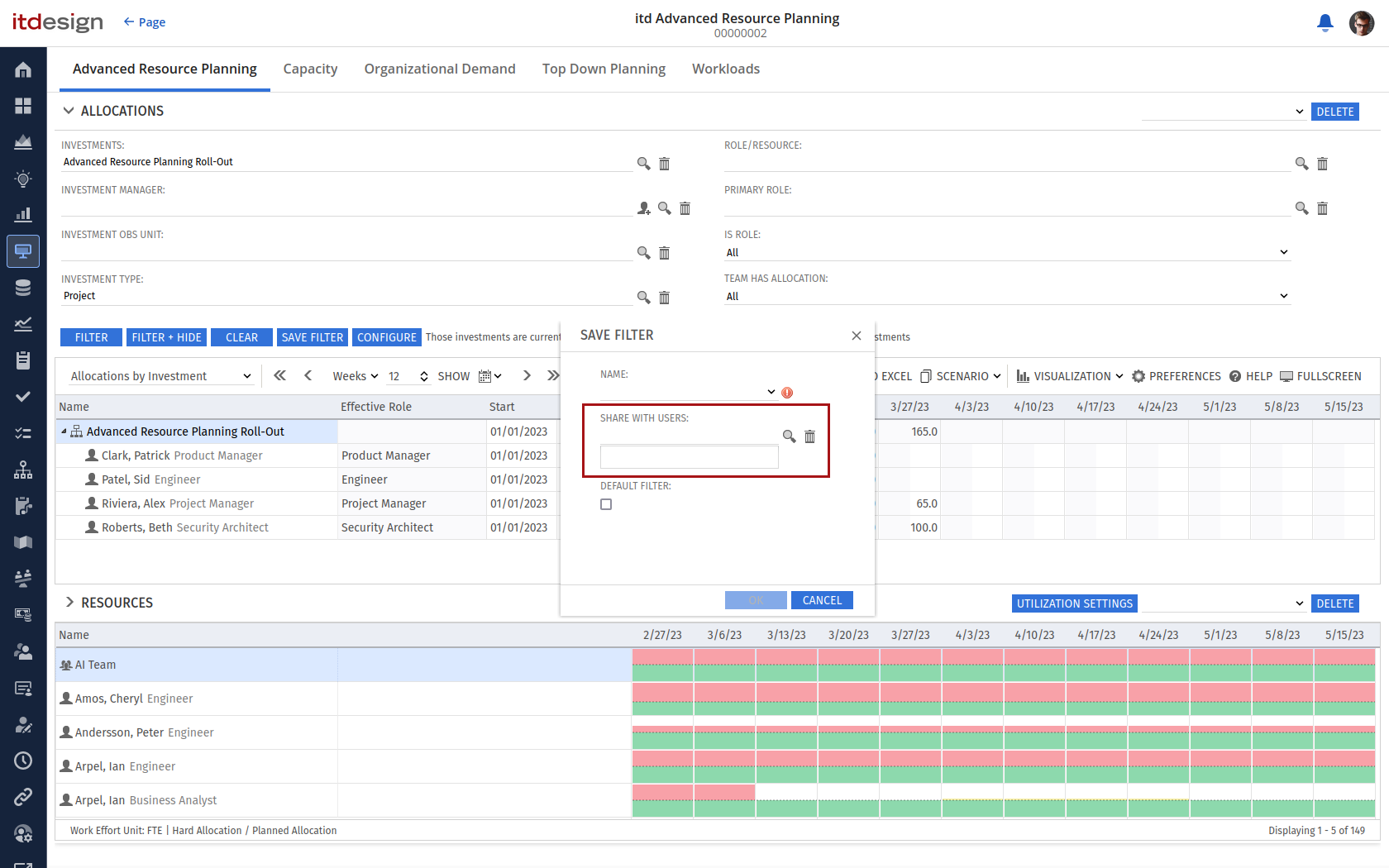Change the Weeks time unit dropdown
Image resolution: width=1389 pixels, height=868 pixels.
(356, 376)
